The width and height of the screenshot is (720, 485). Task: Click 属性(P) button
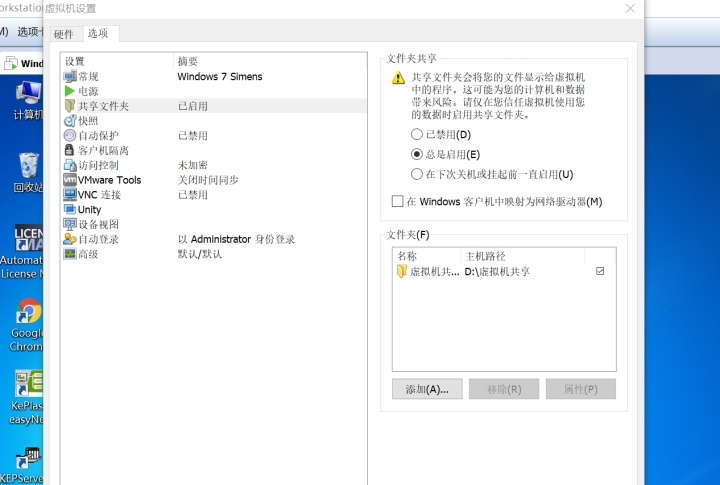pos(581,389)
